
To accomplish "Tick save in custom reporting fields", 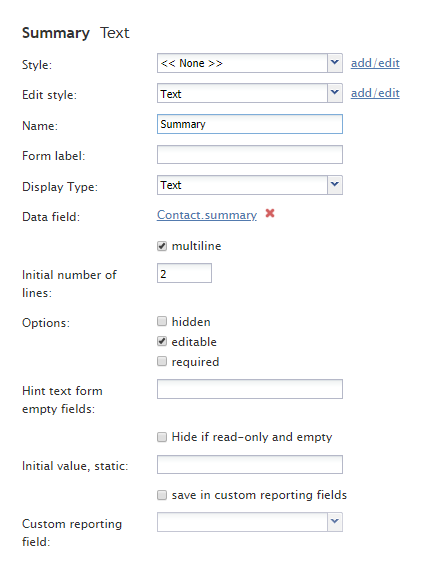I will click(x=162, y=495).
